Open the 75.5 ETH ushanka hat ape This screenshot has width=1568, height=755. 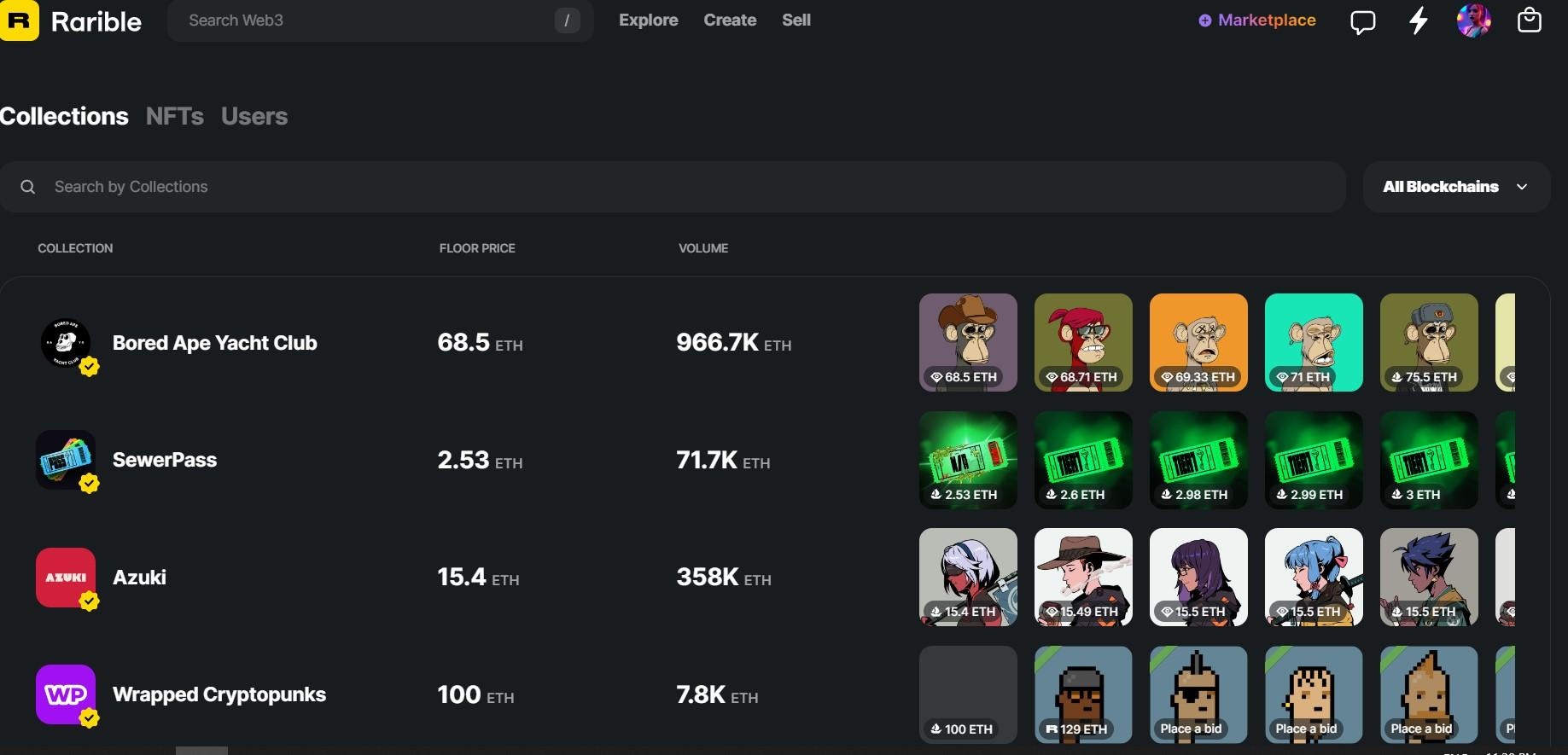point(1429,343)
